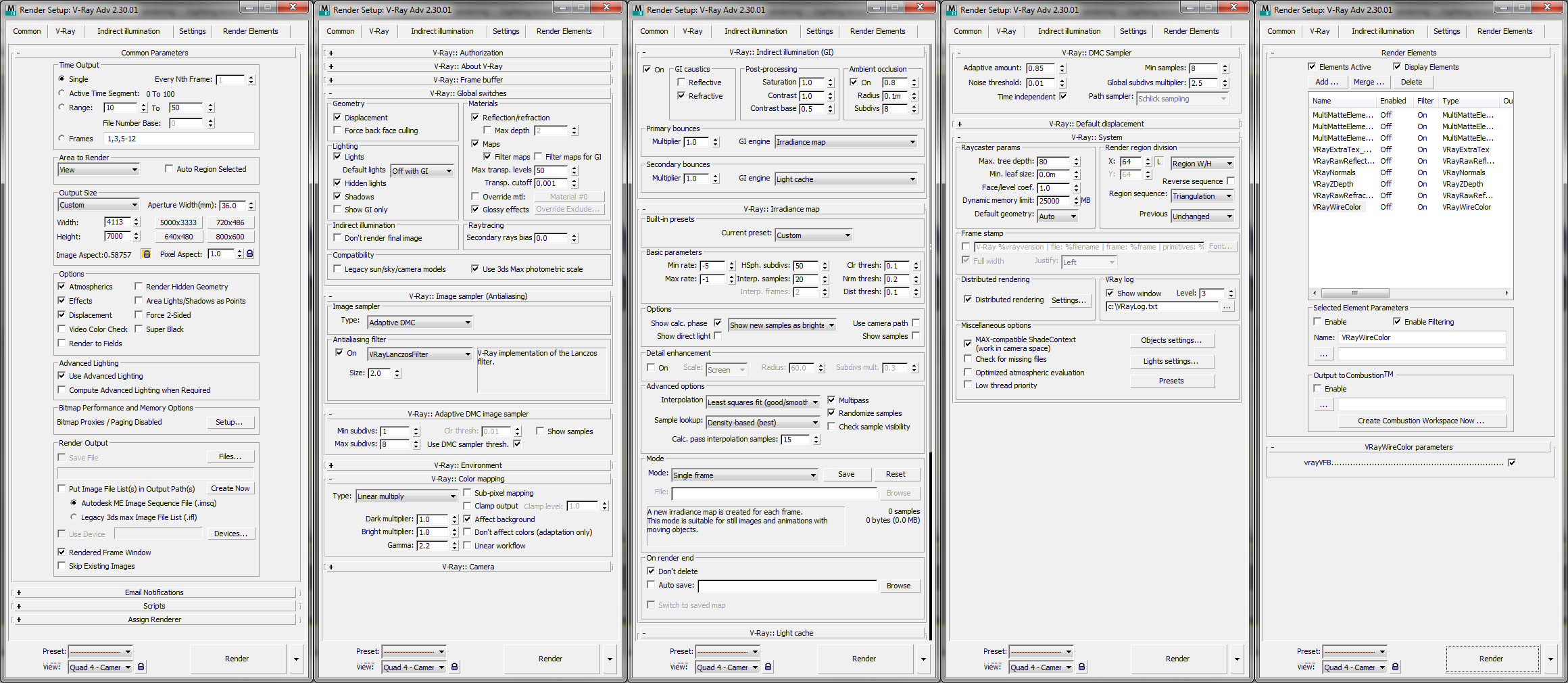
Task: Open Secondary bounces Light cache engine dropdown
Action: pos(846,179)
